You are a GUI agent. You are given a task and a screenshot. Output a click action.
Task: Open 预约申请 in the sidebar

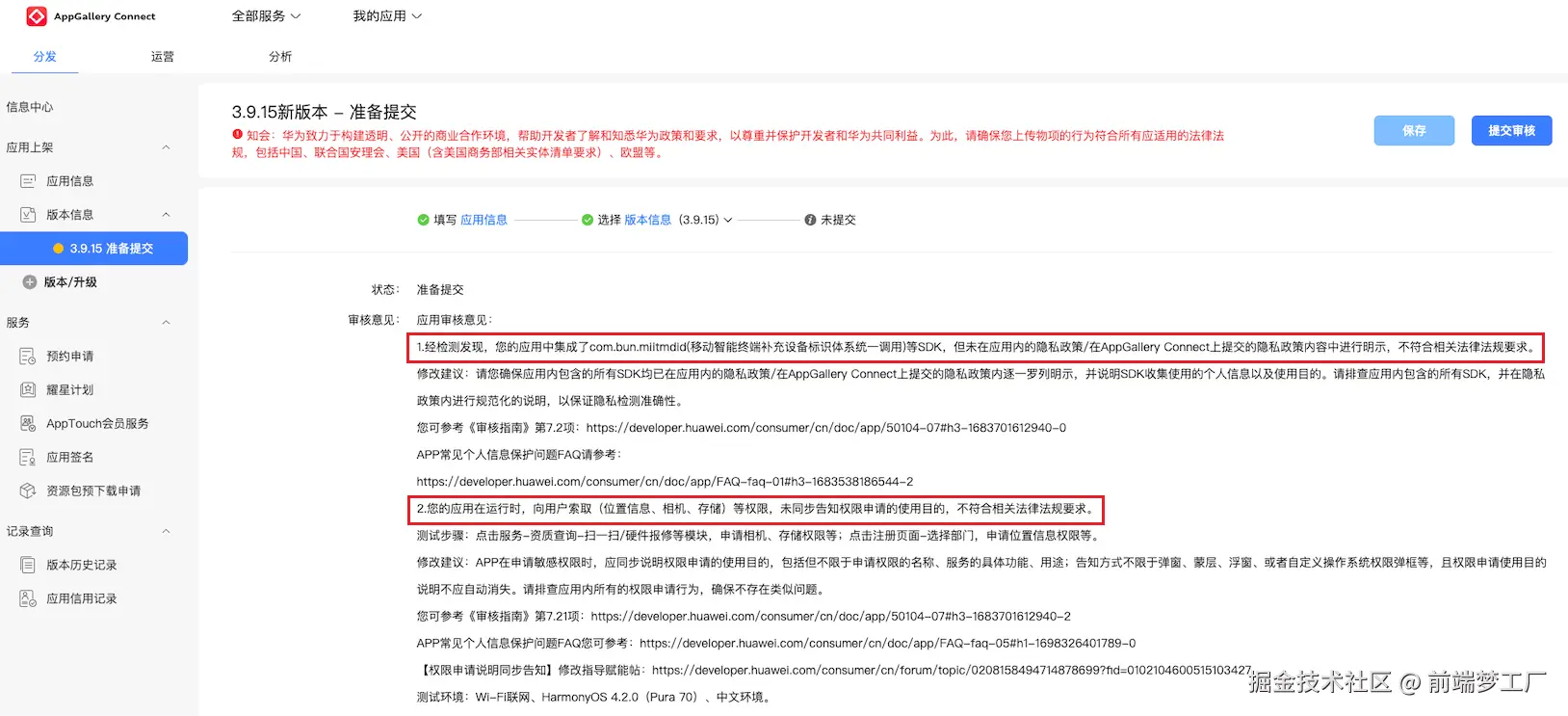coord(70,357)
